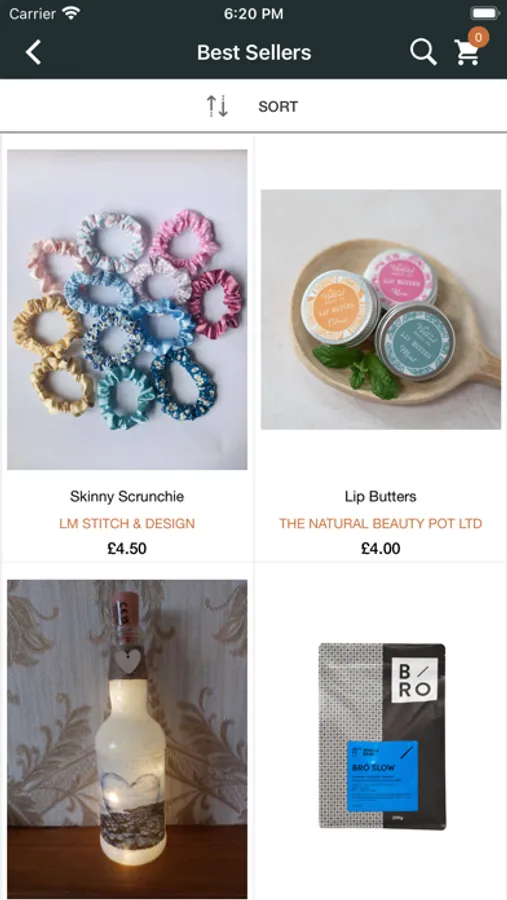The height and width of the screenshot is (900, 507).
Task: Tap the battery status icon
Action: click(x=485, y=13)
